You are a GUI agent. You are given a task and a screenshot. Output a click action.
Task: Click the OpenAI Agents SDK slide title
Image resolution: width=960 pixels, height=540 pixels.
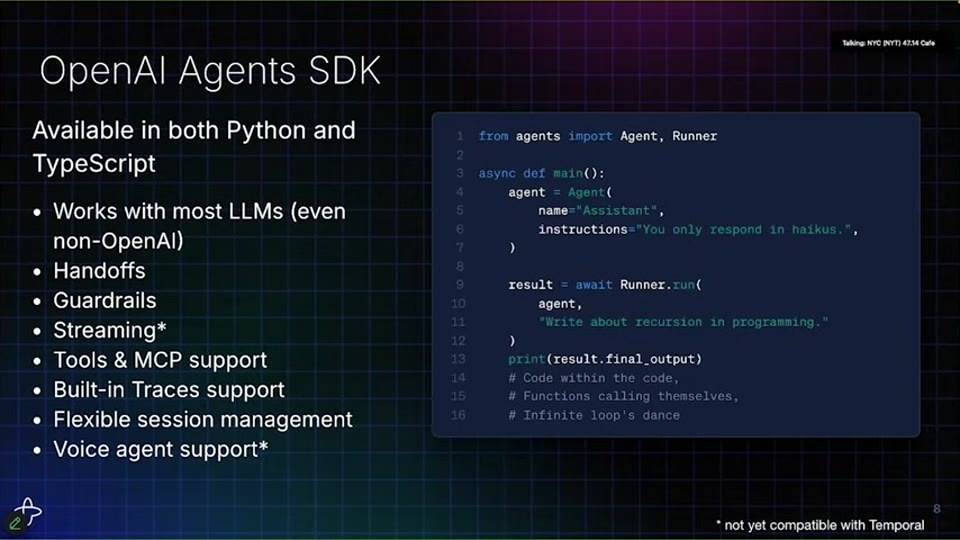point(210,70)
